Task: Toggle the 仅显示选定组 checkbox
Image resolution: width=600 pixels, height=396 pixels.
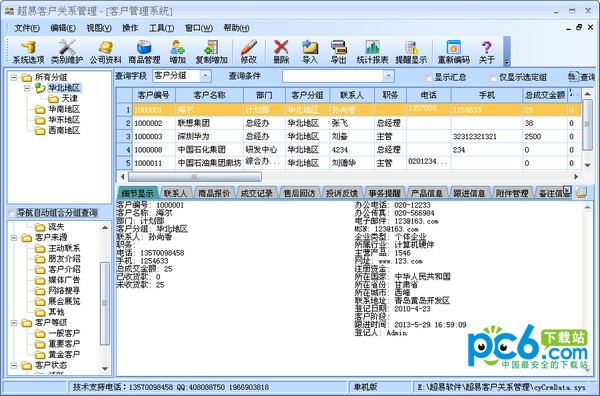Action: pos(493,78)
